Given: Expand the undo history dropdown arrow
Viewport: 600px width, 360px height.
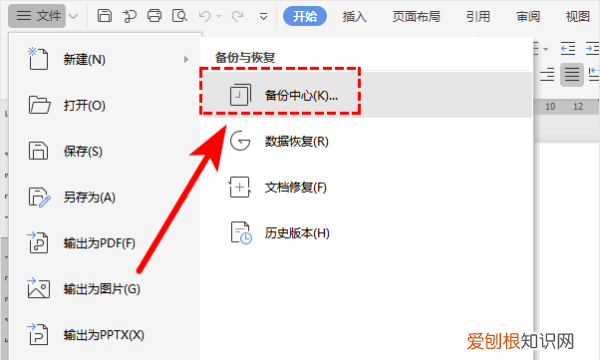Looking at the screenshot, I should (219, 16).
